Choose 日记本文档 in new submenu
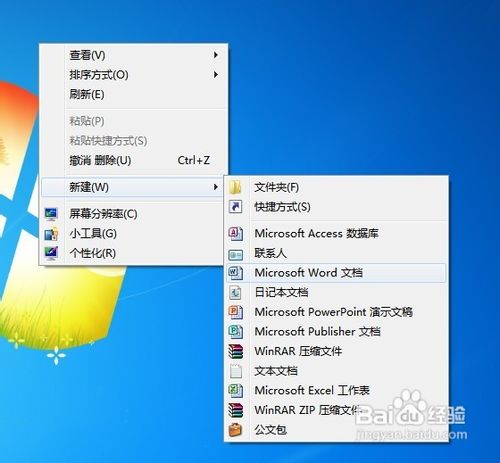 pos(336,292)
